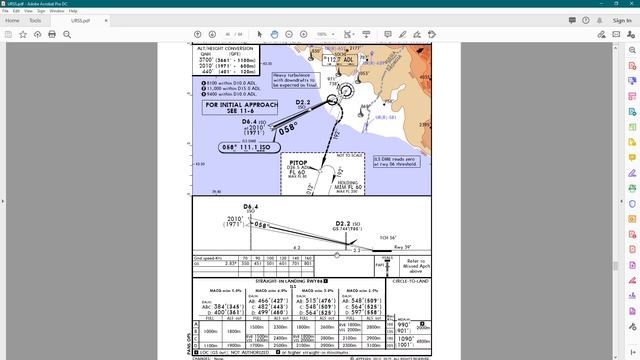The image size is (640, 360).
Task: Click the scrollbar up arrow
Action: coord(616,48)
